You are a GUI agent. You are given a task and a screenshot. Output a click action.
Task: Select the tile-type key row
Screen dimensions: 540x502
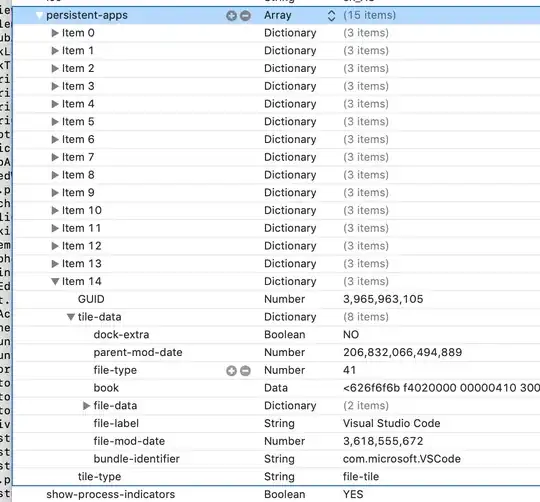coord(277,477)
